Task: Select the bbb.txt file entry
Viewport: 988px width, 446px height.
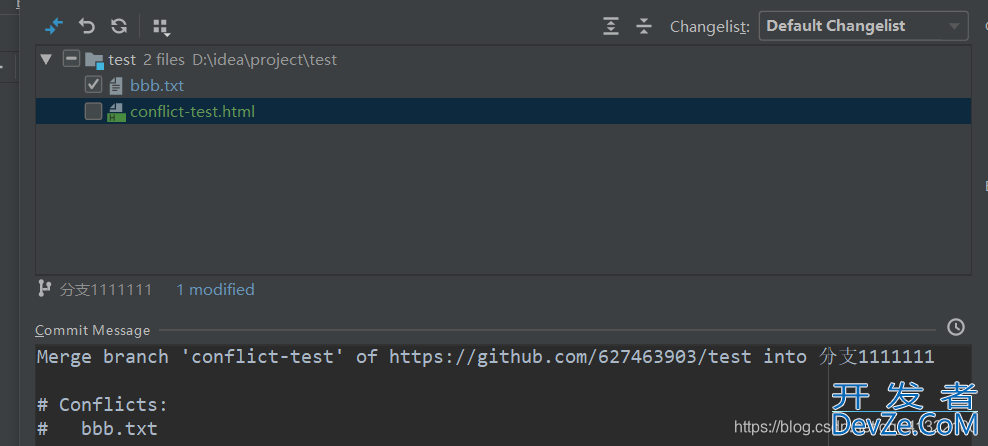Action: coord(157,85)
